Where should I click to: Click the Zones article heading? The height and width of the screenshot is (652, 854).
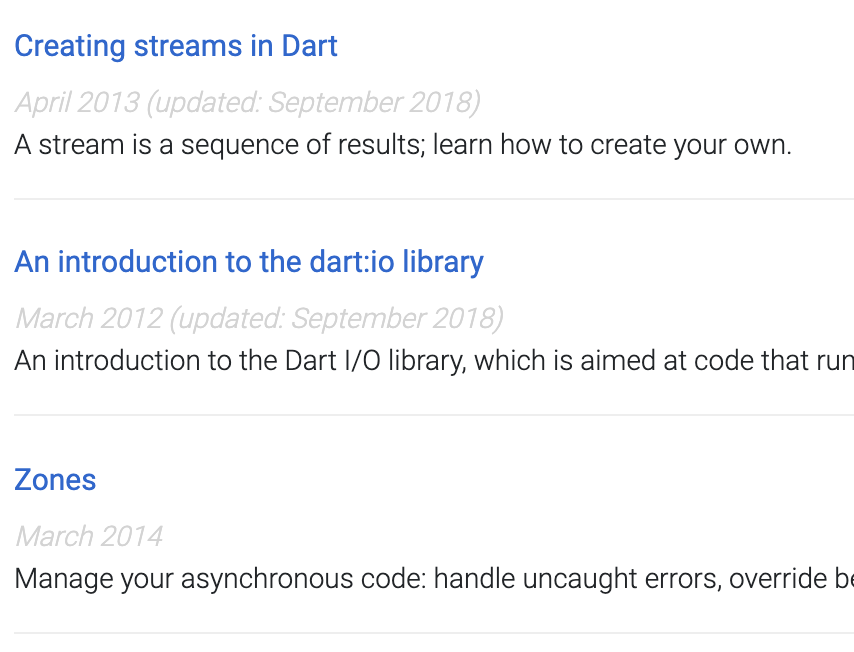55,480
